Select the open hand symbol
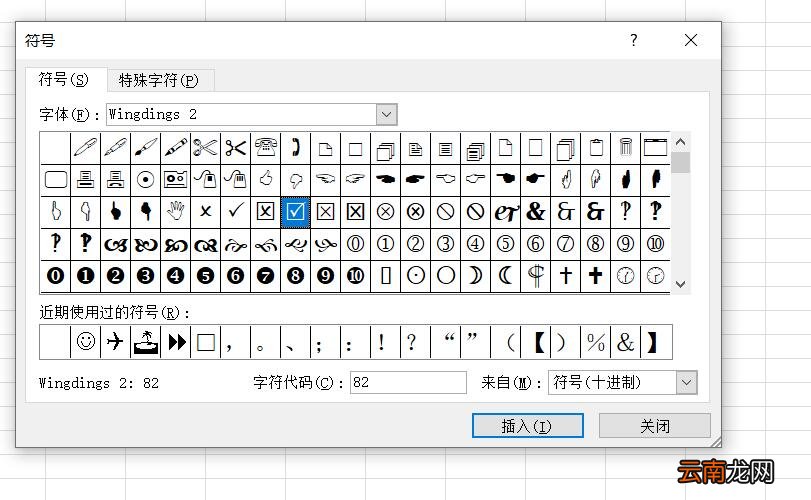811x500 pixels. click(x=175, y=212)
